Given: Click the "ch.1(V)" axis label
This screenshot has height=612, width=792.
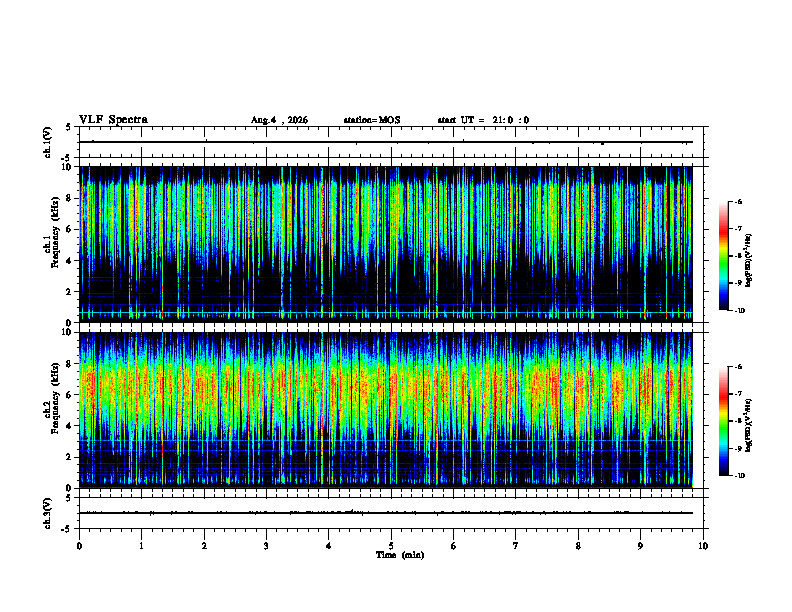Looking at the screenshot, I should click(47, 142).
